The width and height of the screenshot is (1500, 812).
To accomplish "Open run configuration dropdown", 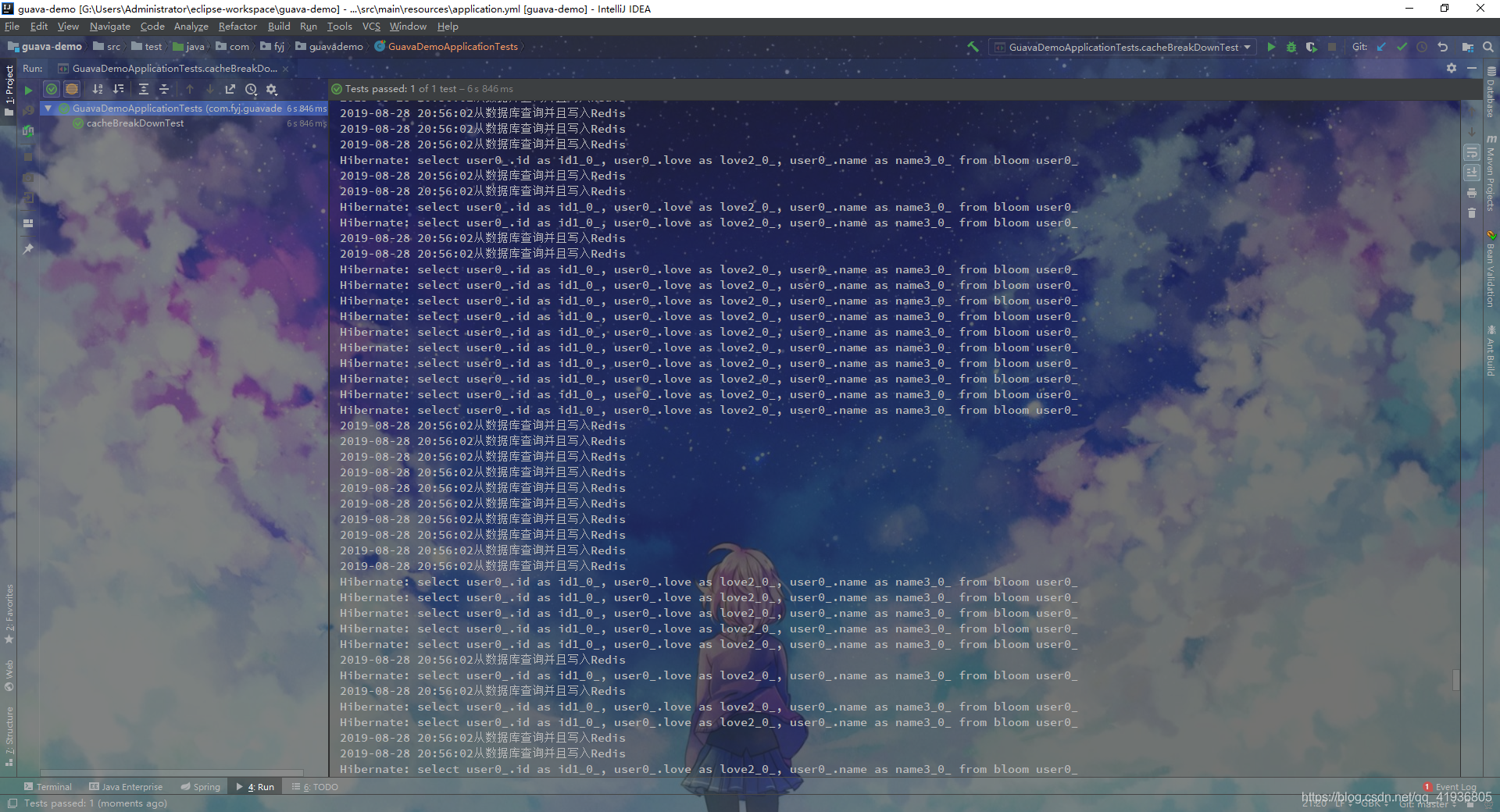I will pos(1123,47).
